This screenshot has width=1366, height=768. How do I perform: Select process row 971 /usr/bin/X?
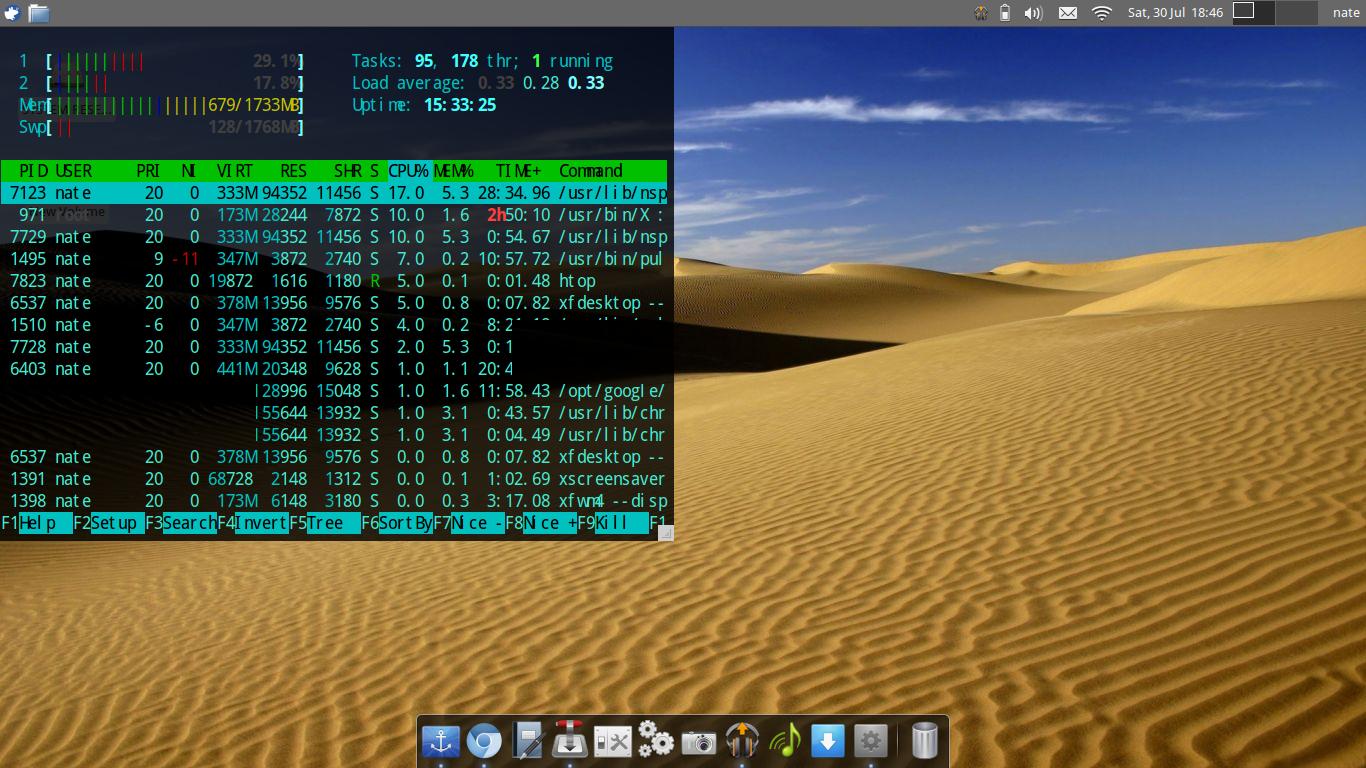click(334, 215)
